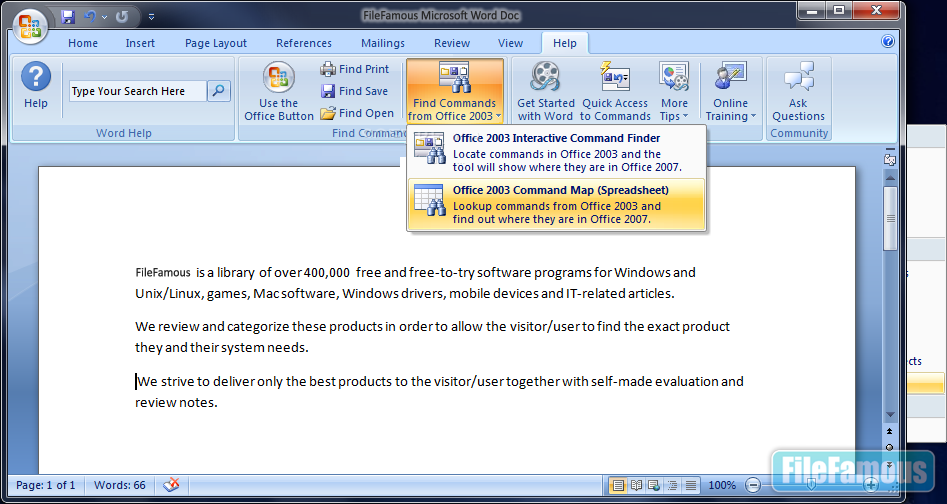Open the Page Layout tab
Image resolution: width=947 pixels, height=504 pixels.
click(x=216, y=43)
